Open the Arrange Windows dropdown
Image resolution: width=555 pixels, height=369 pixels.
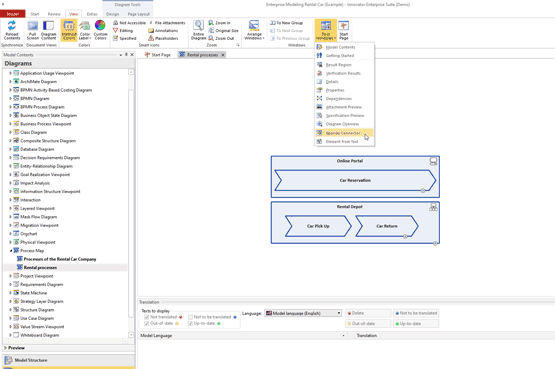click(x=254, y=30)
